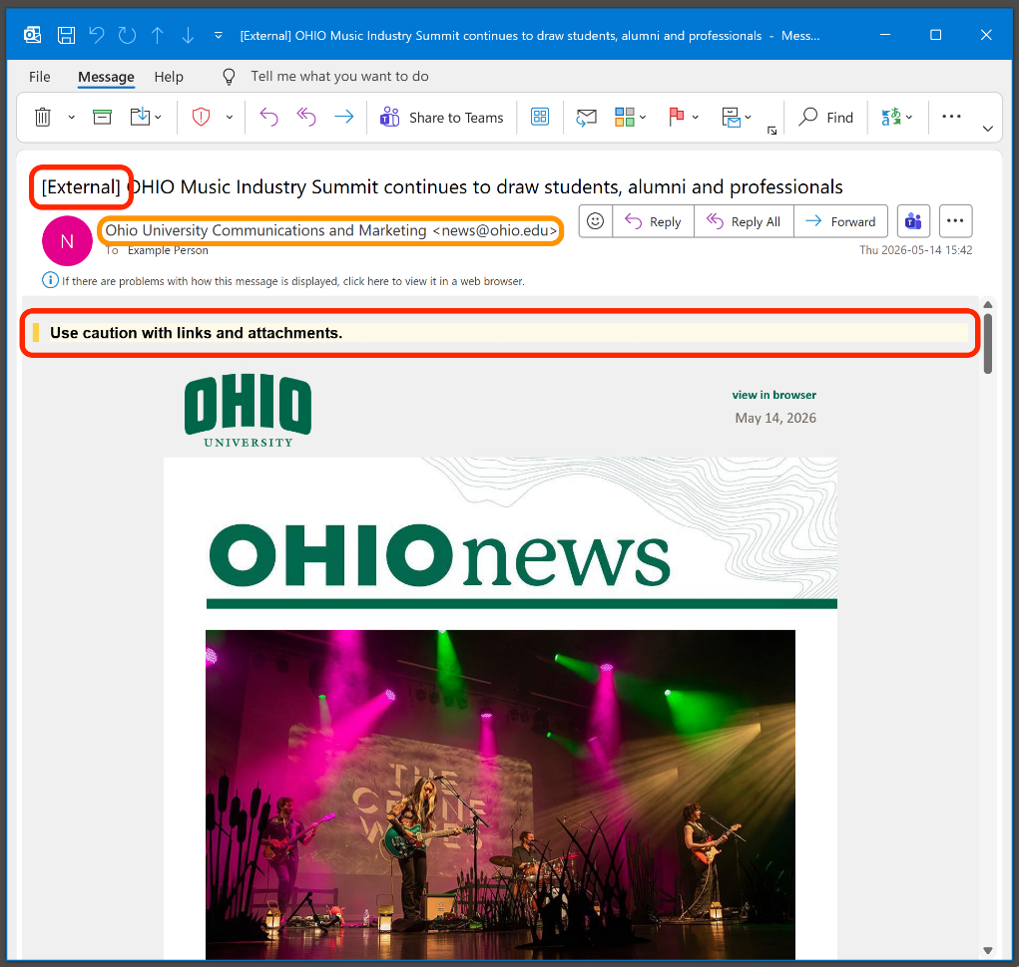The height and width of the screenshot is (967, 1019).
Task: Click the vertical scrollbar thumb
Action: pos(988,344)
